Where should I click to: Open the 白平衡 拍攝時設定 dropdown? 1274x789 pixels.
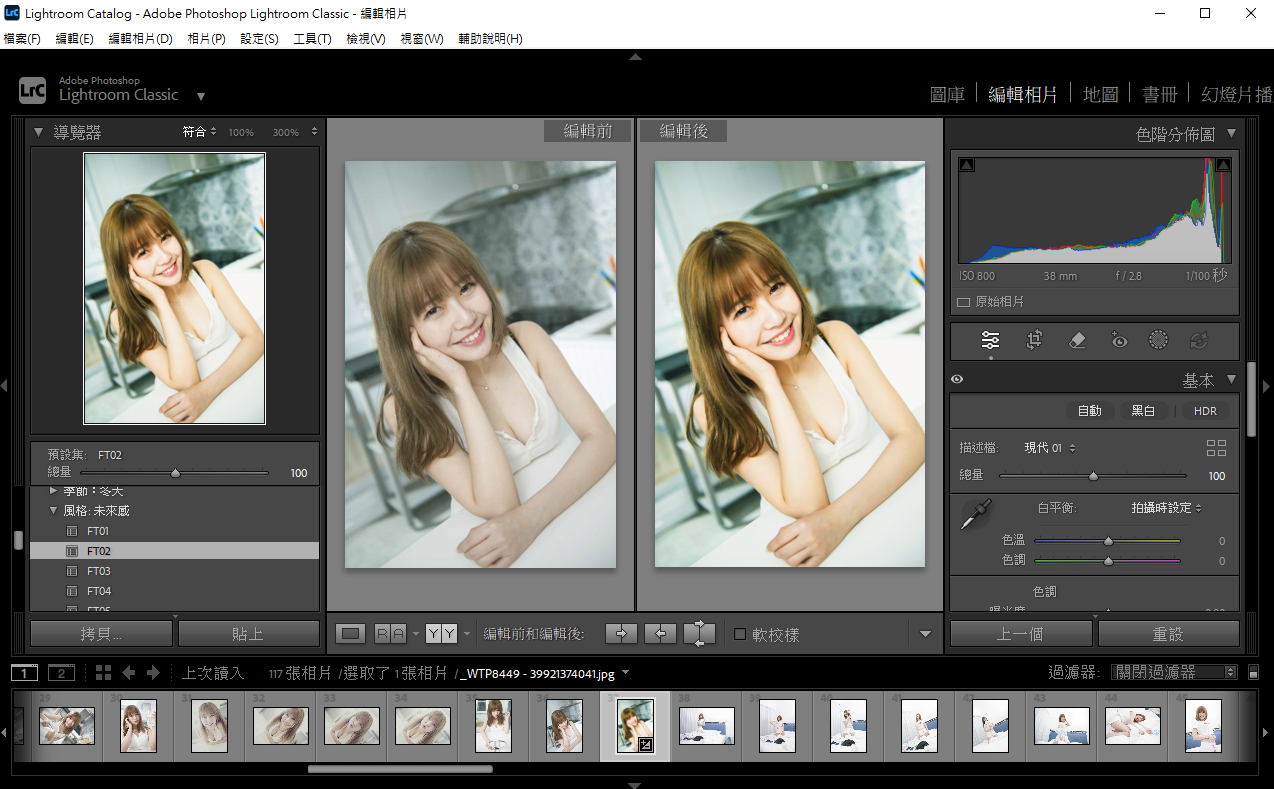tap(1166, 508)
